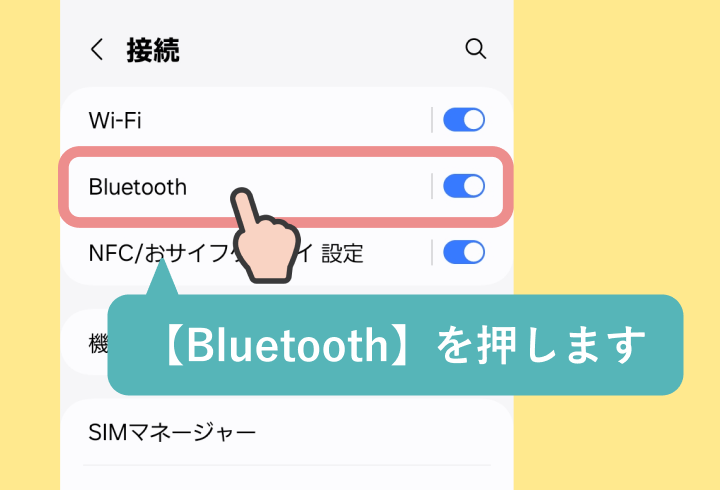Toggle the NFC/おサイフケータイ switch
This screenshot has width=720, height=491.
pos(464,252)
